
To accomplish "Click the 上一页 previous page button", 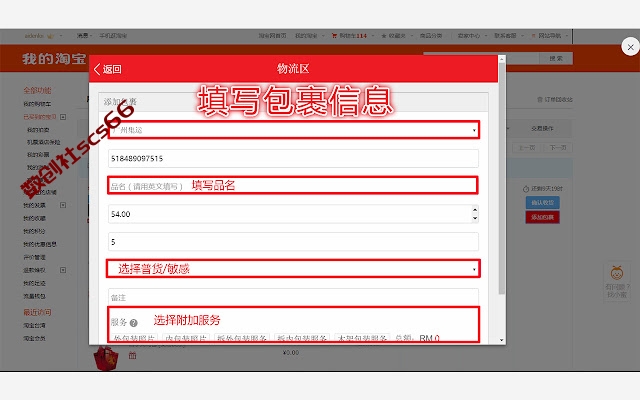I will click(527, 148).
